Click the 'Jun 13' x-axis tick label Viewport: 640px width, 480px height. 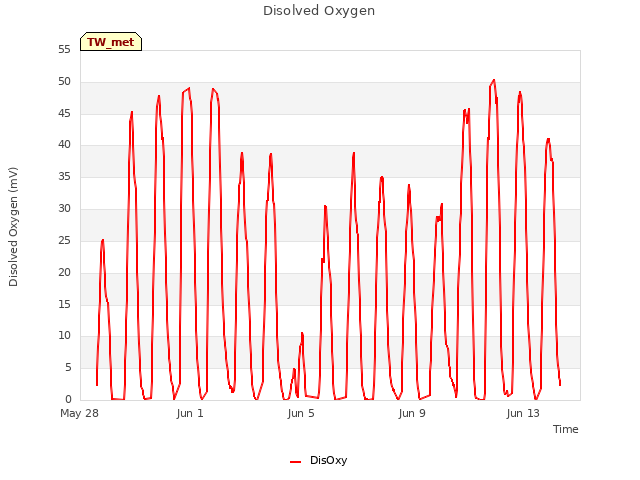tap(523, 413)
